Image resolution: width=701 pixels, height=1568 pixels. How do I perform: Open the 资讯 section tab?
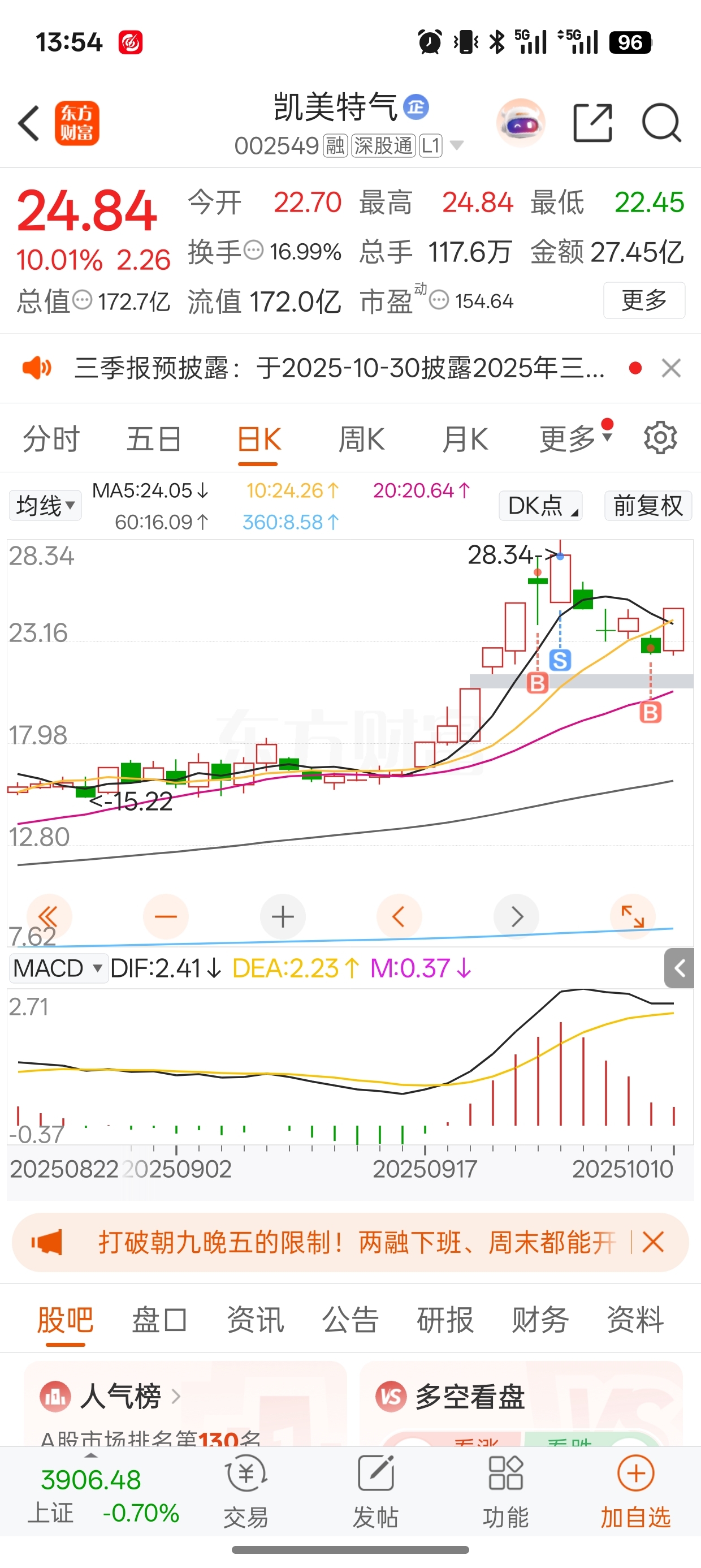click(255, 1321)
